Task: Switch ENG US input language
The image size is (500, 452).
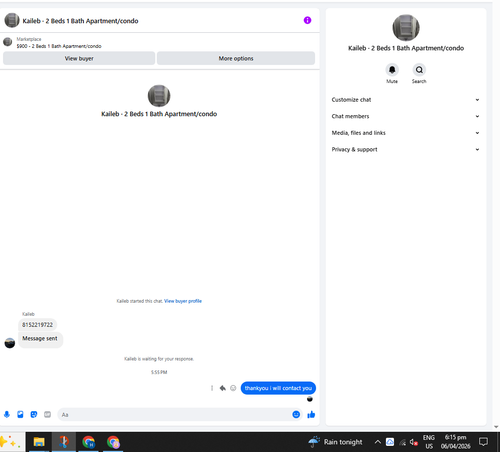Action: tap(429, 442)
